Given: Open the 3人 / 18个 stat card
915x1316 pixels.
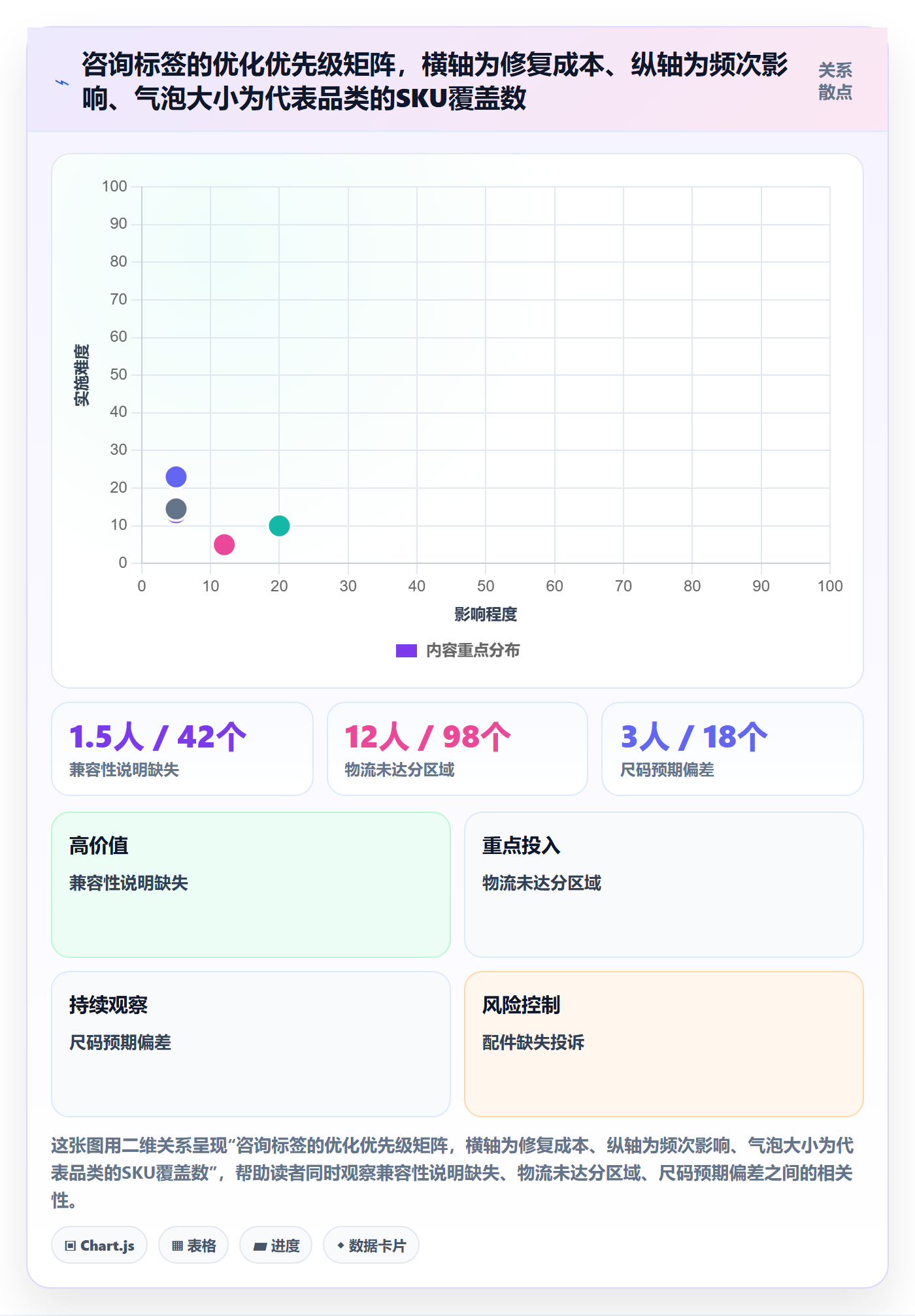Looking at the screenshot, I should [733, 749].
